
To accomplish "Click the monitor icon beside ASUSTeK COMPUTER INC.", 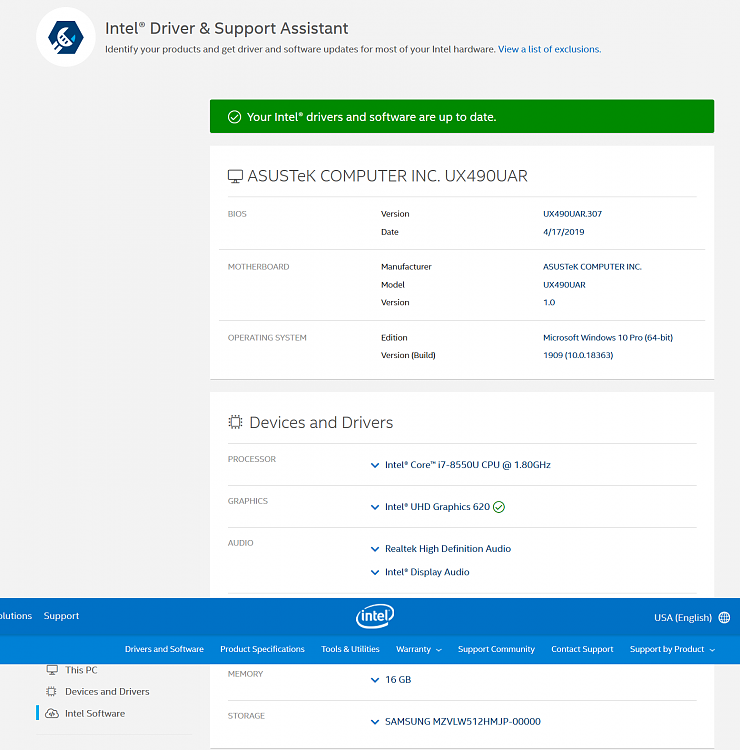I will 235,176.
